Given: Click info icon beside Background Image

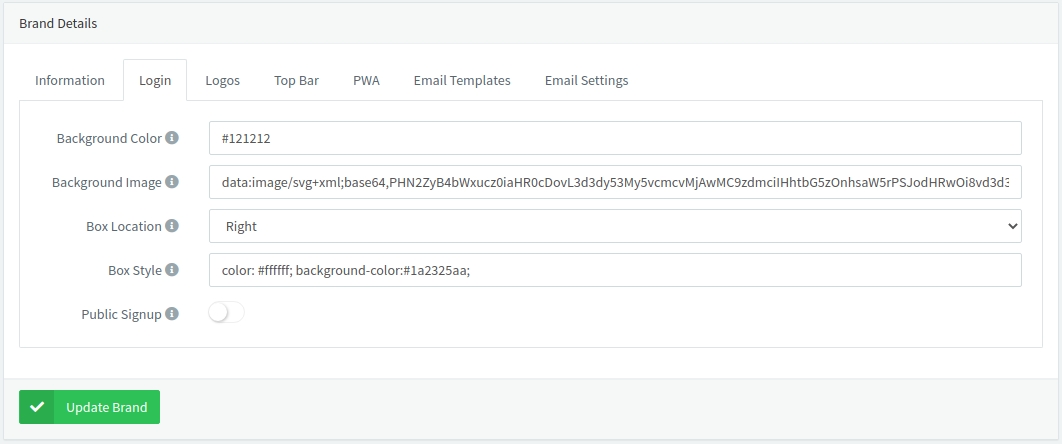Looking at the screenshot, I should pos(172,182).
